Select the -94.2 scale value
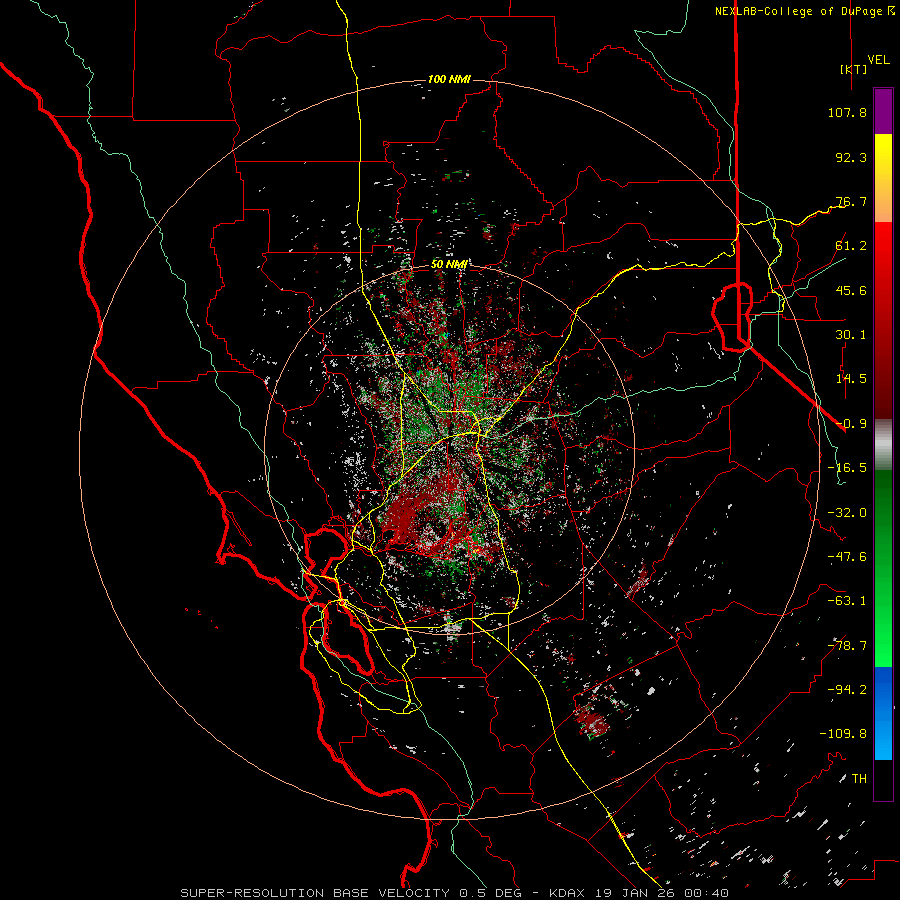Screen dimensions: 900x900 click(847, 690)
